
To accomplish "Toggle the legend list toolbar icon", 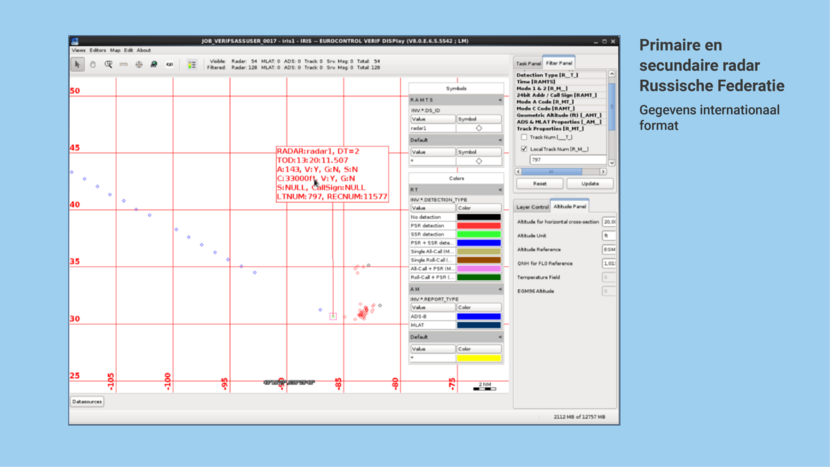I will click(192, 64).
